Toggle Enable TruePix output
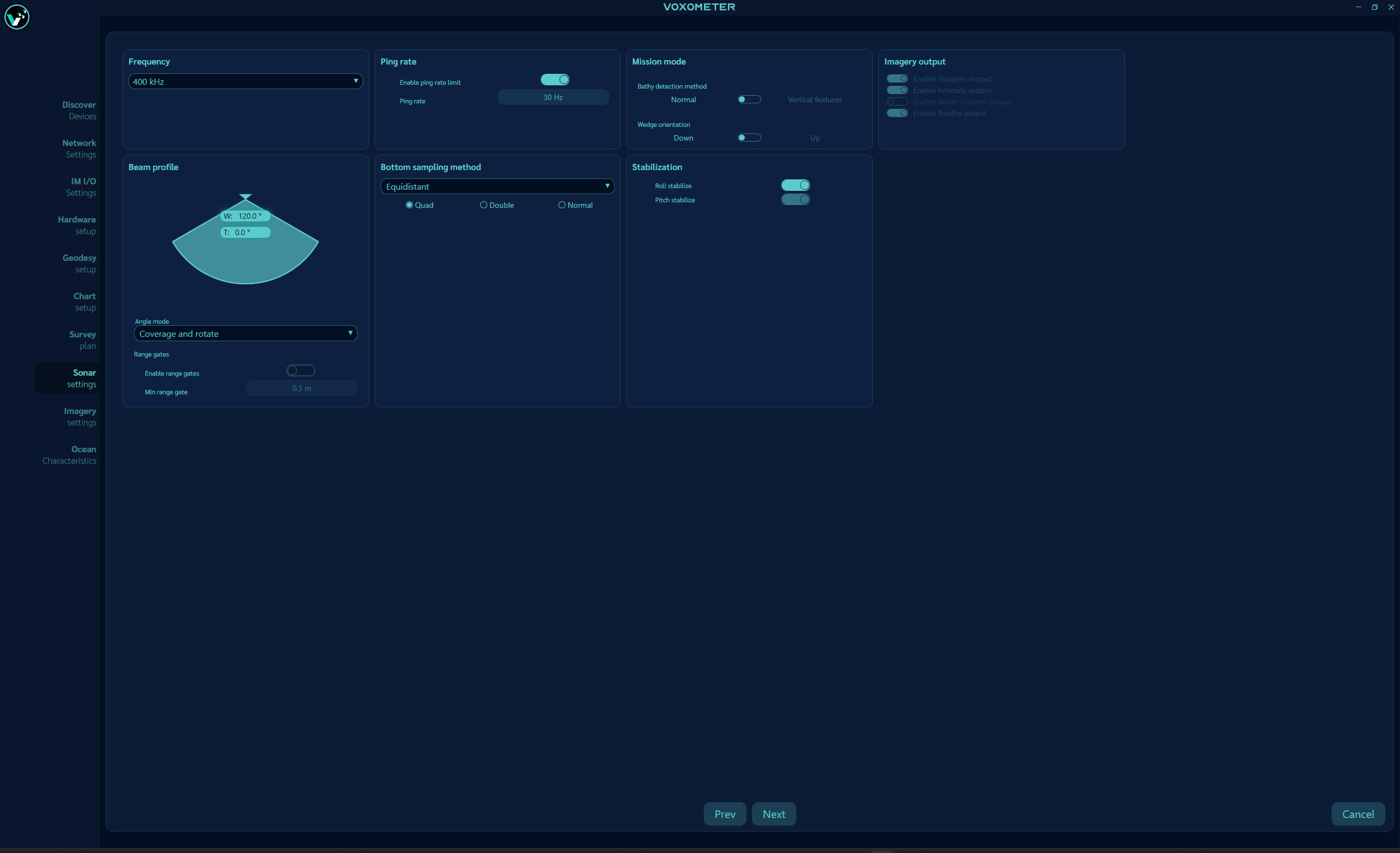Viewport: 1400px width, 853px height. (x=897, y=113)
